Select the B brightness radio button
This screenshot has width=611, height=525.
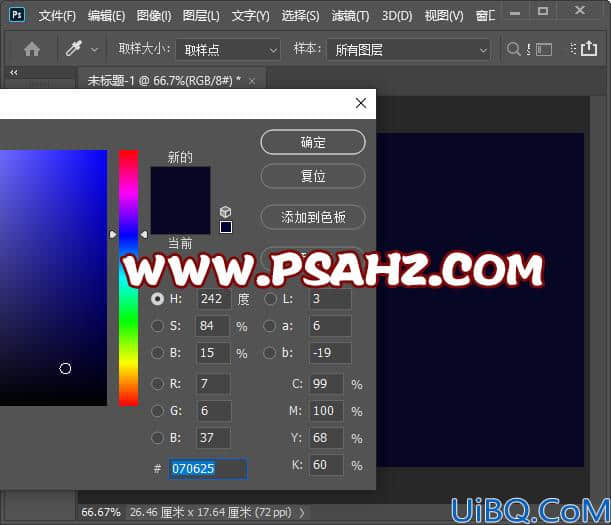pyautogui.click(x=157, y=353)
